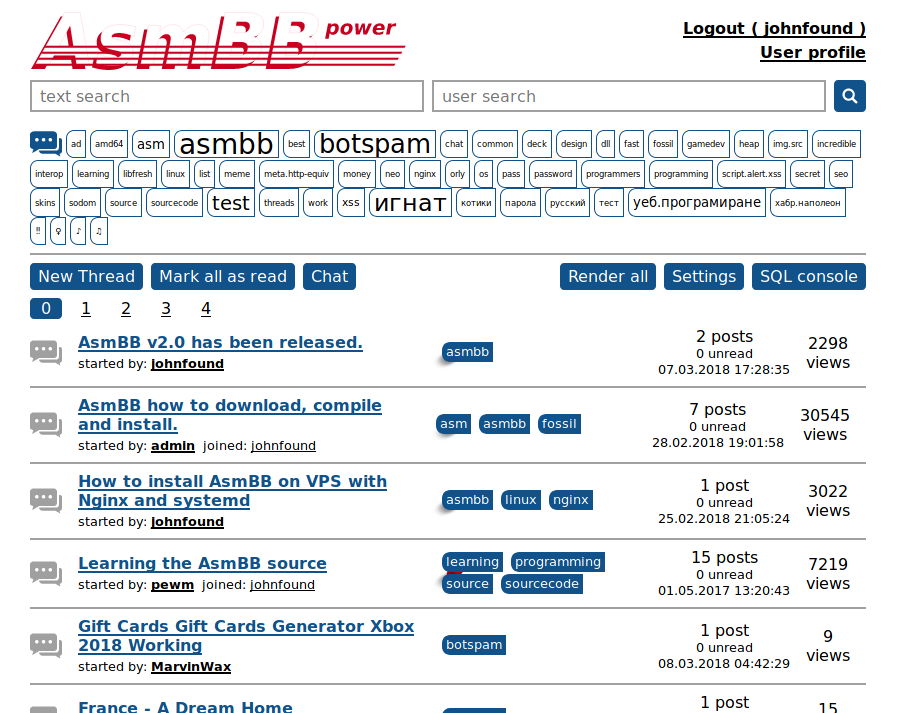The width and height of the screenshot is (908, 713).
Task: Open thread AsmBB how to download, compile
Action: 230,415
